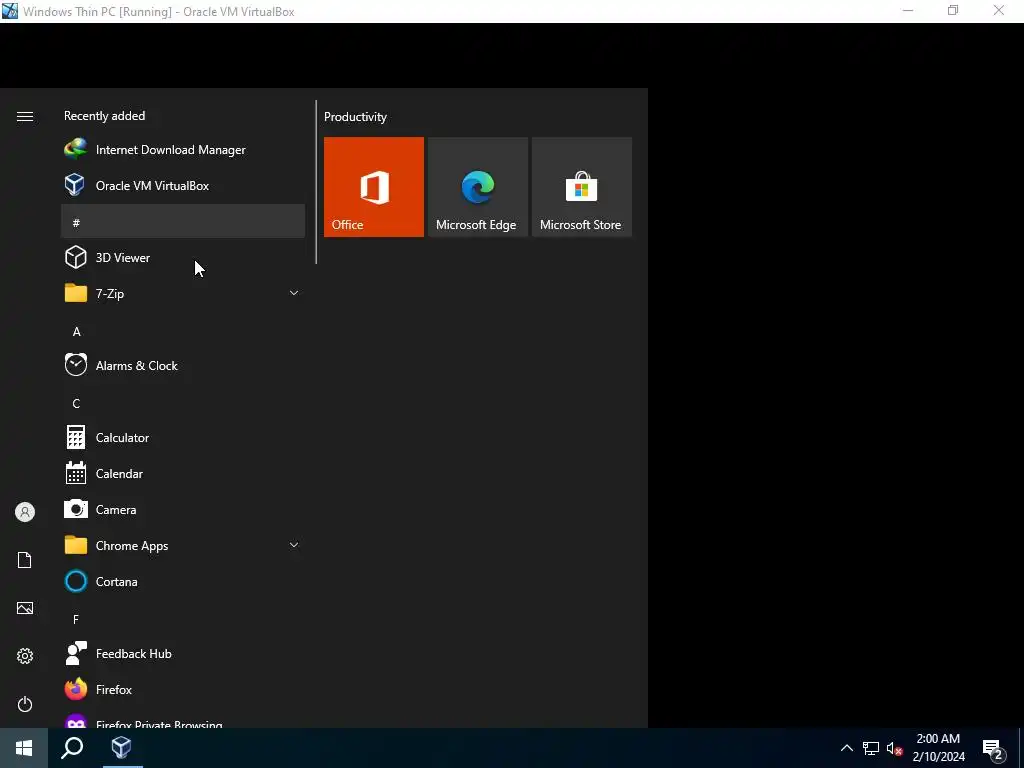Open Pictures from Start sidebar
This screenshot has height=768, width=1024.
25,608
